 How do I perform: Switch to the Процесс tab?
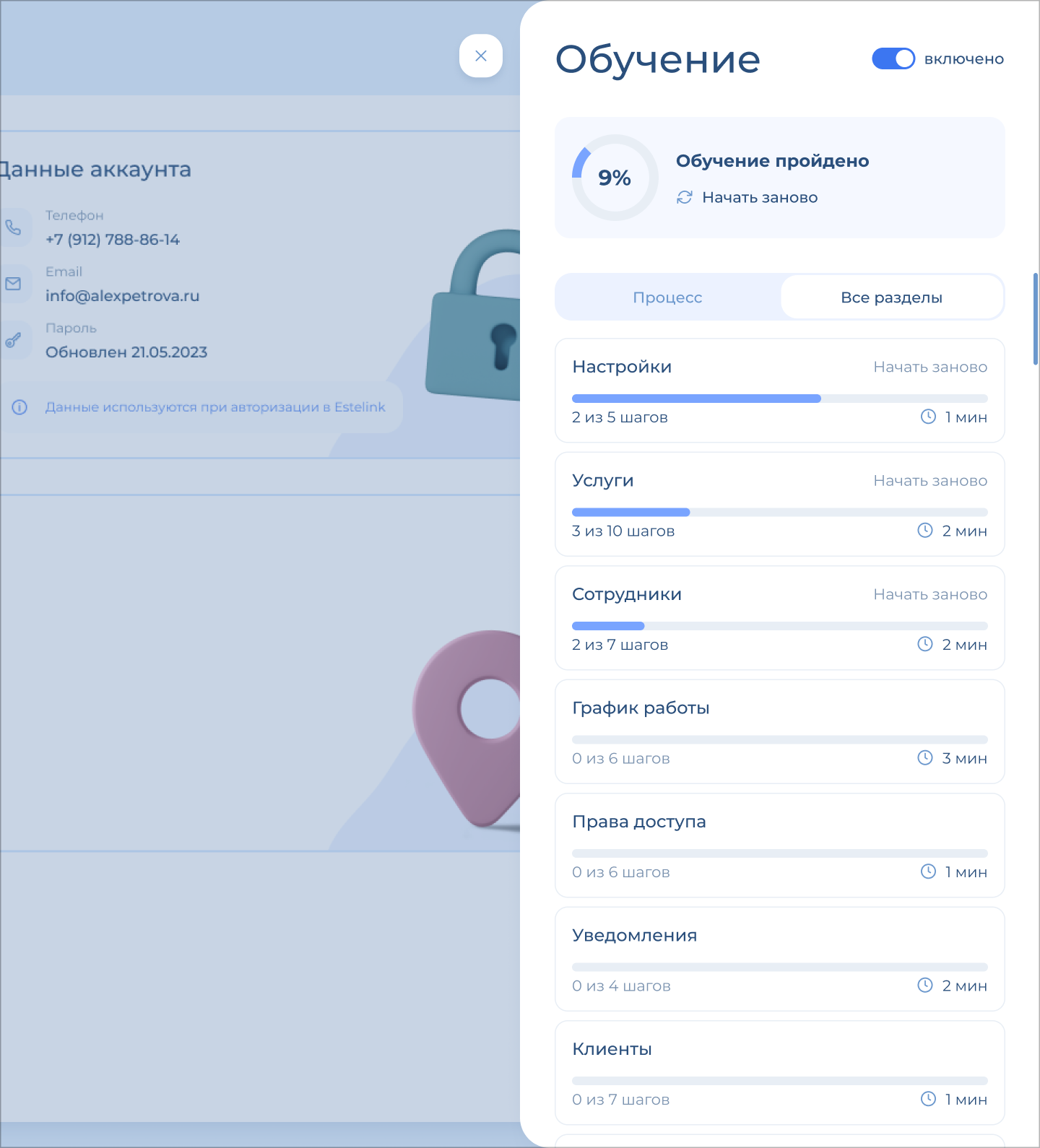point(667,297)
